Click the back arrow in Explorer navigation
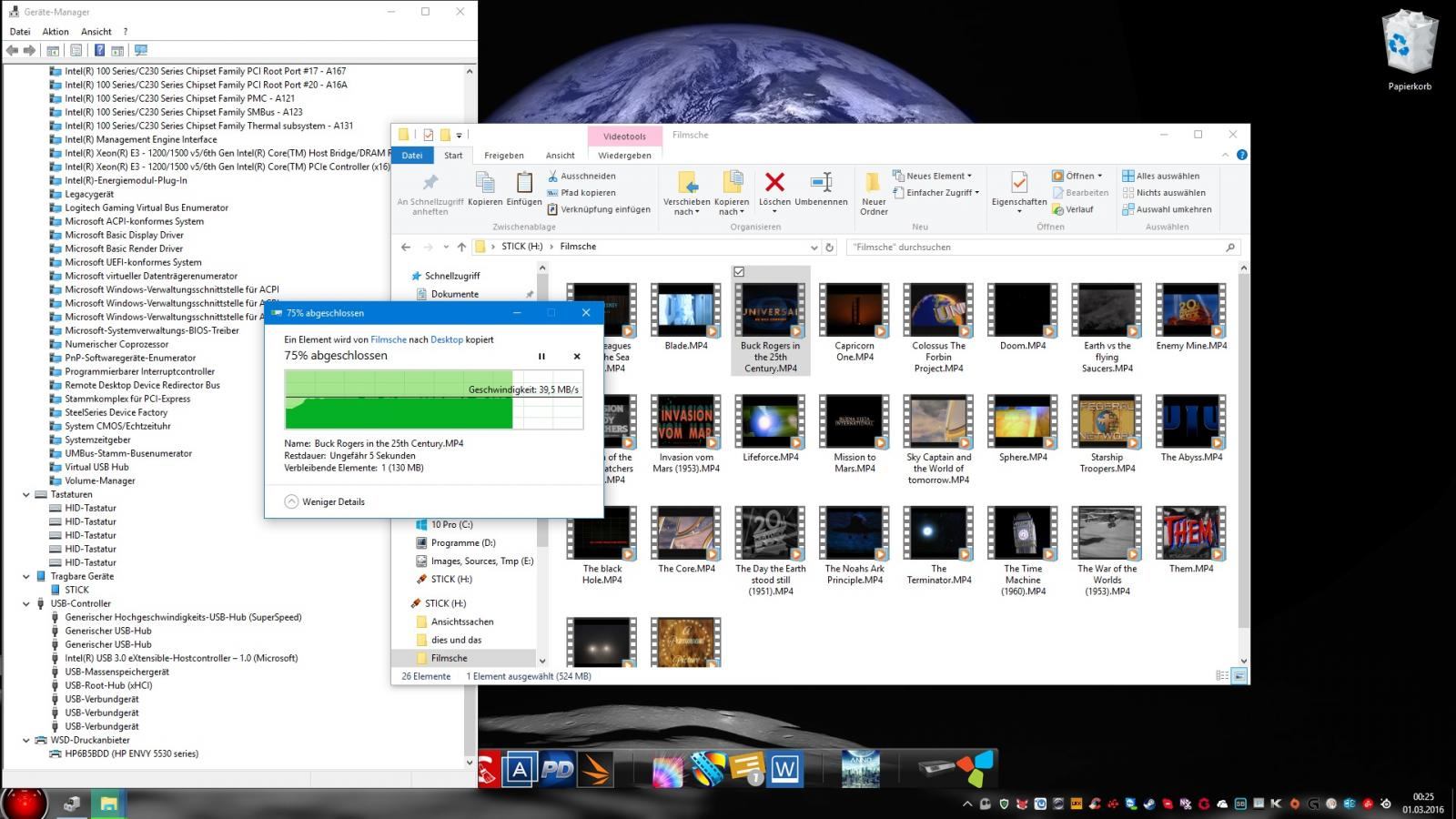 pyautogui.click(x=406, y=247)
